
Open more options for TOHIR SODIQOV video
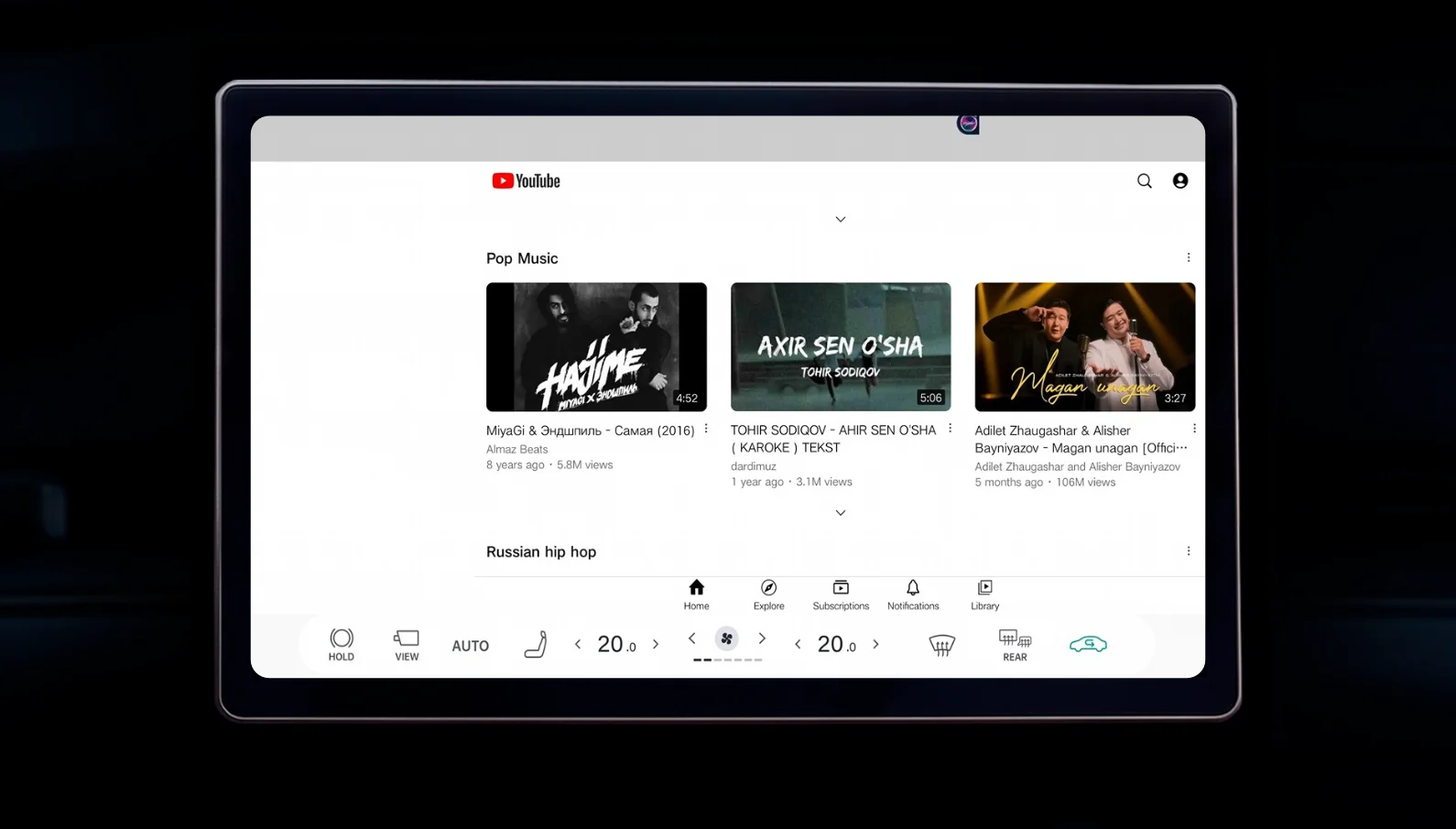[x=951, y=429]
